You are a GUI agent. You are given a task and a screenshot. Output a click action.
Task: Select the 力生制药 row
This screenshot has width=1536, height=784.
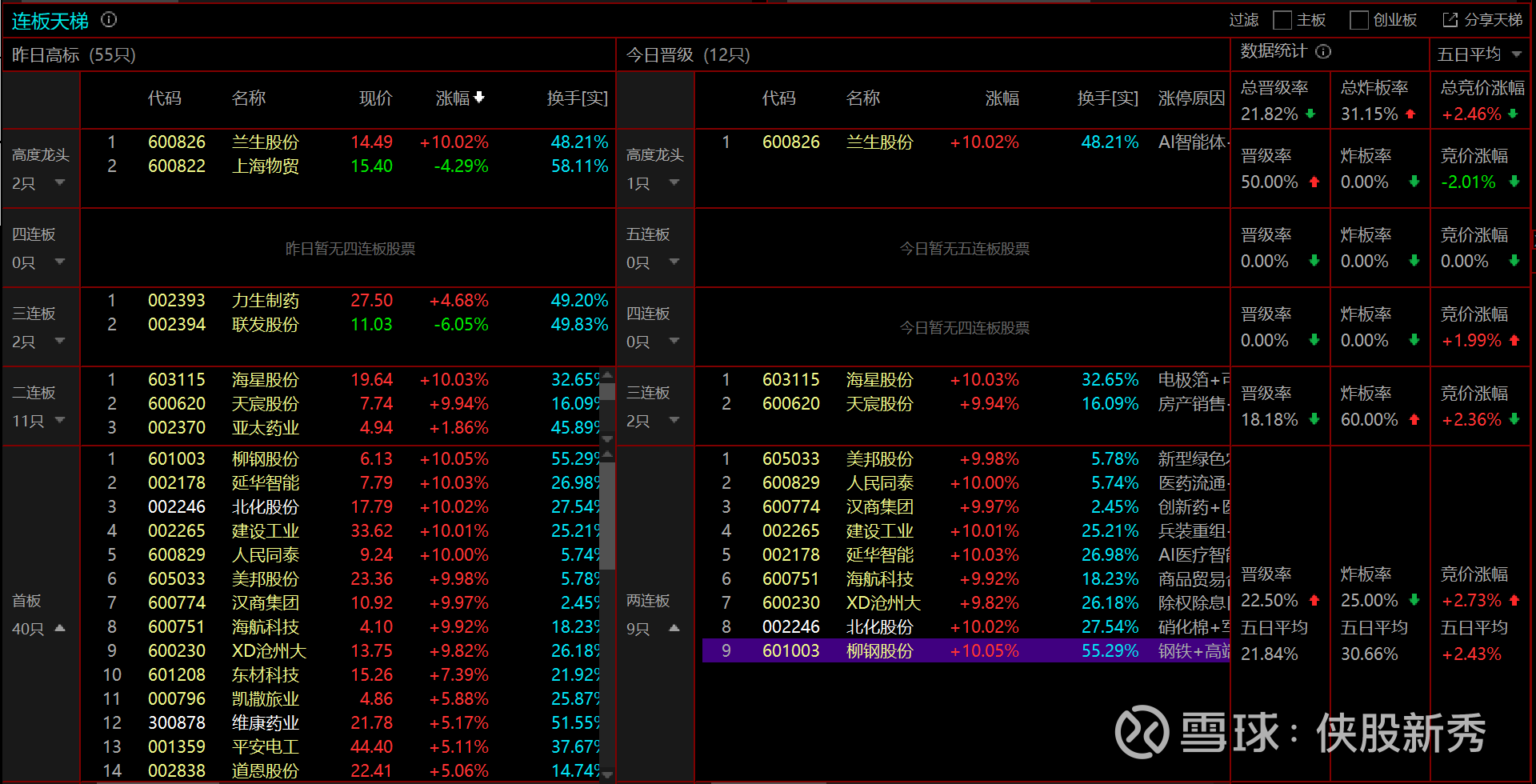[348, 301]
